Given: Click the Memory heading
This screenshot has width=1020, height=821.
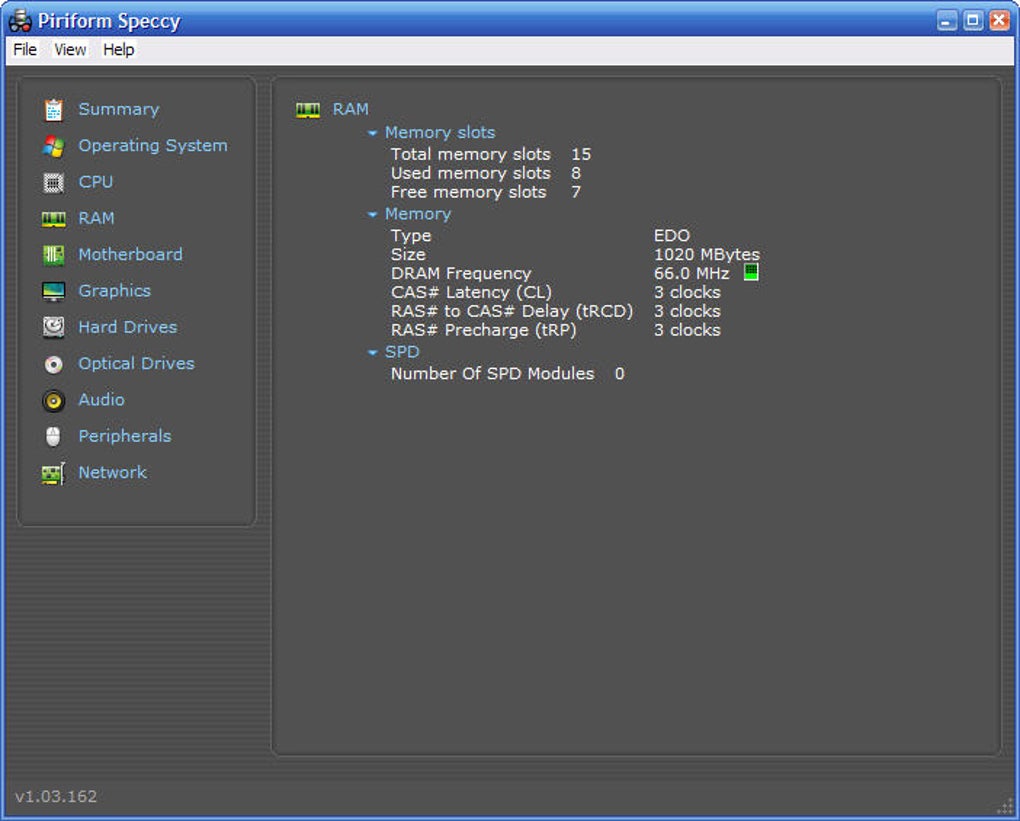Looking at the screenshot, I should 418,214.
